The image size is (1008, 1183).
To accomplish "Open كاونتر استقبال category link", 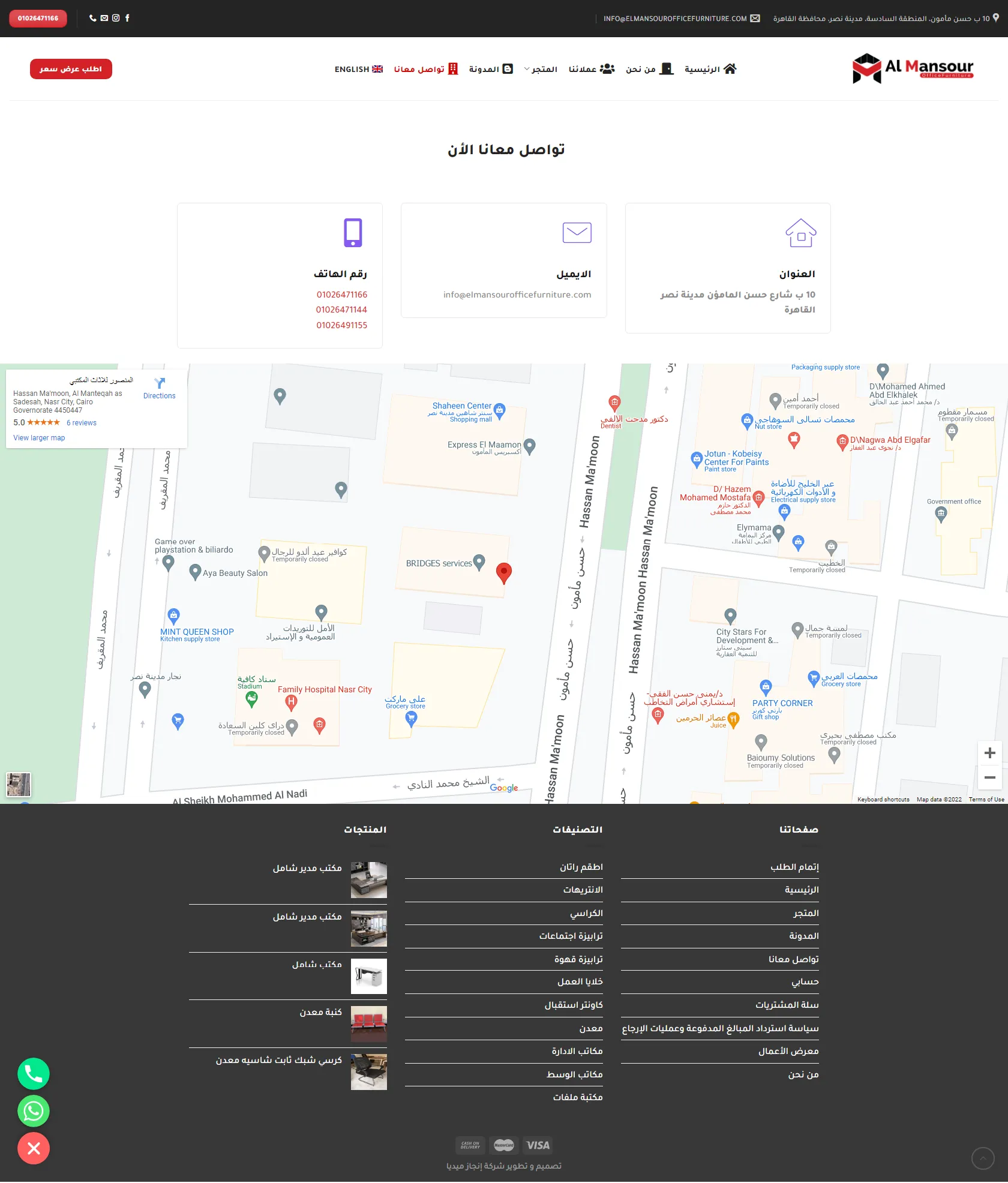I will 574,1005.
